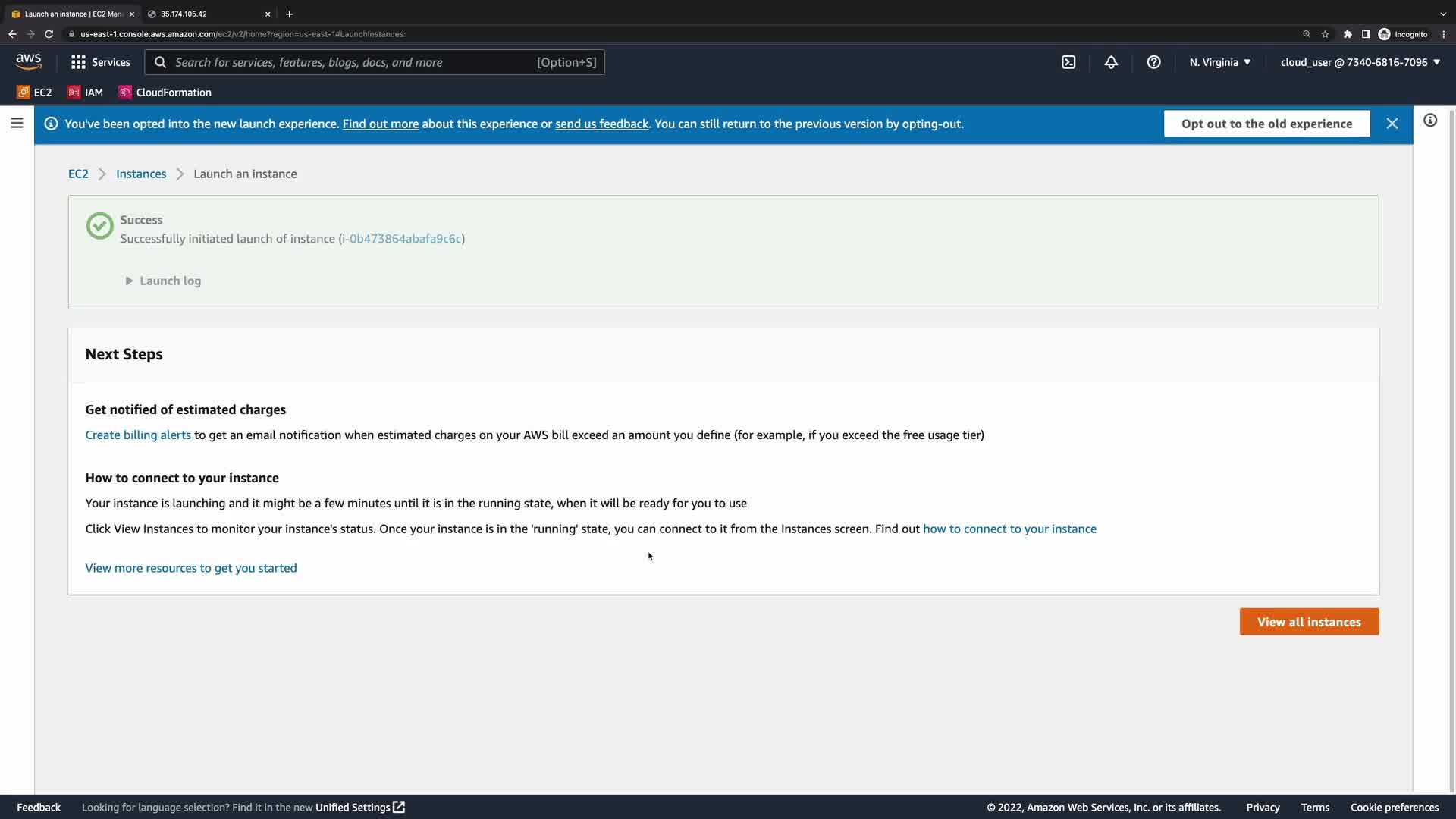Open the N. Virginia region dropdown
This screenshot has width=1456, height=819.
point(1219,62)
